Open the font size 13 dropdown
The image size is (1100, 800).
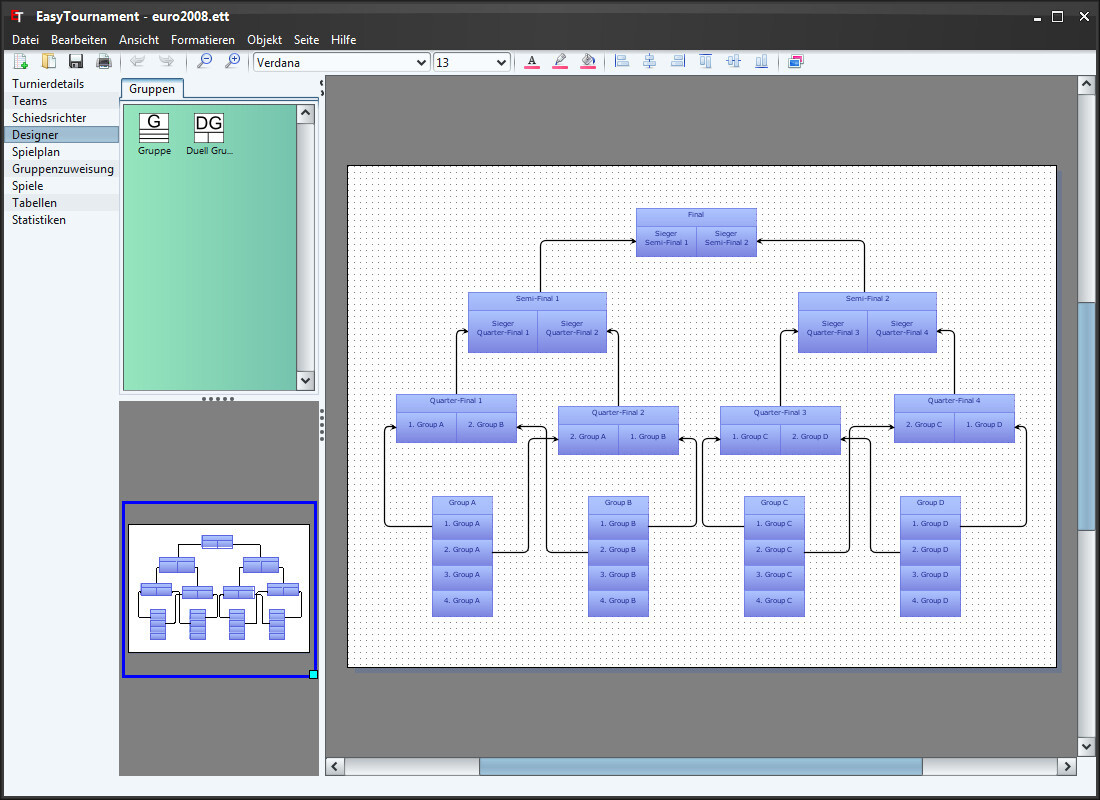click(471, 62)
